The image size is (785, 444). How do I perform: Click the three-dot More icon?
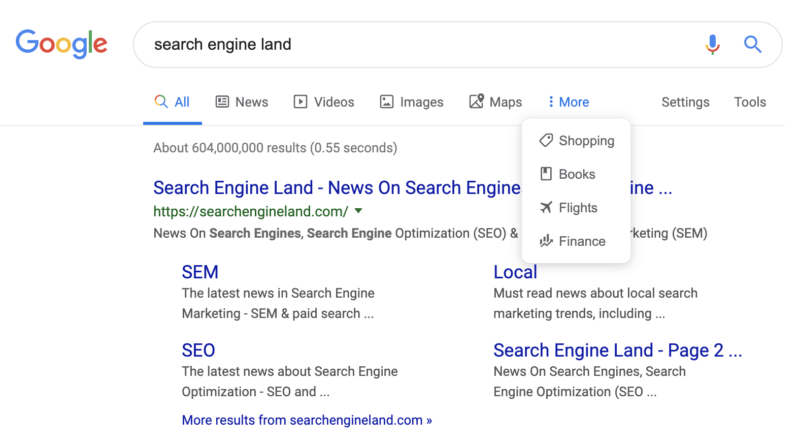(551, 102)
